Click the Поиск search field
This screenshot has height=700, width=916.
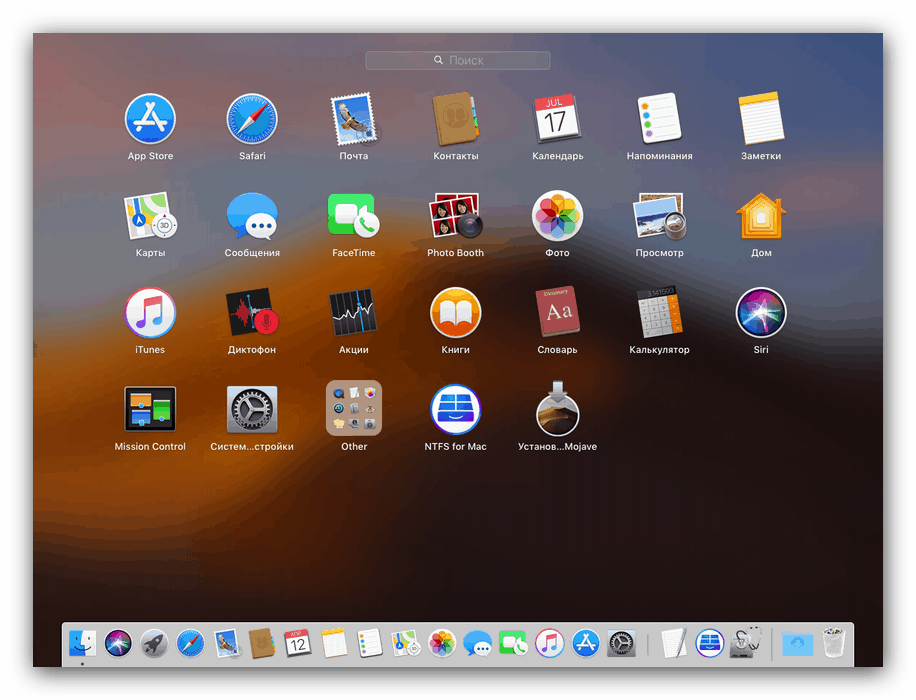(458, 60)
